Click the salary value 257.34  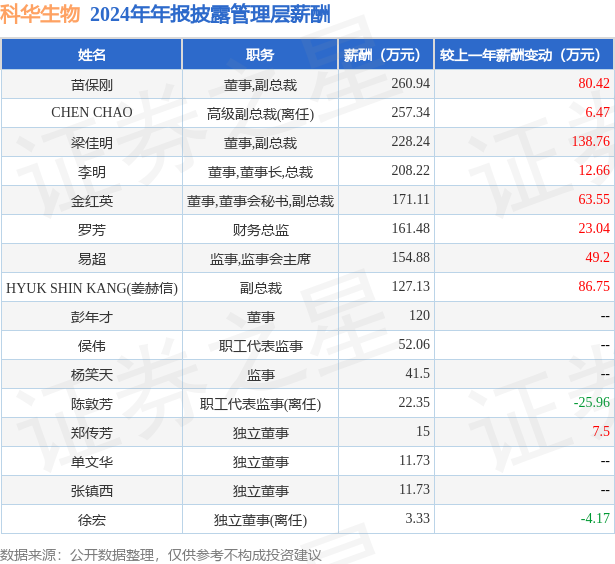pos(411,112)
